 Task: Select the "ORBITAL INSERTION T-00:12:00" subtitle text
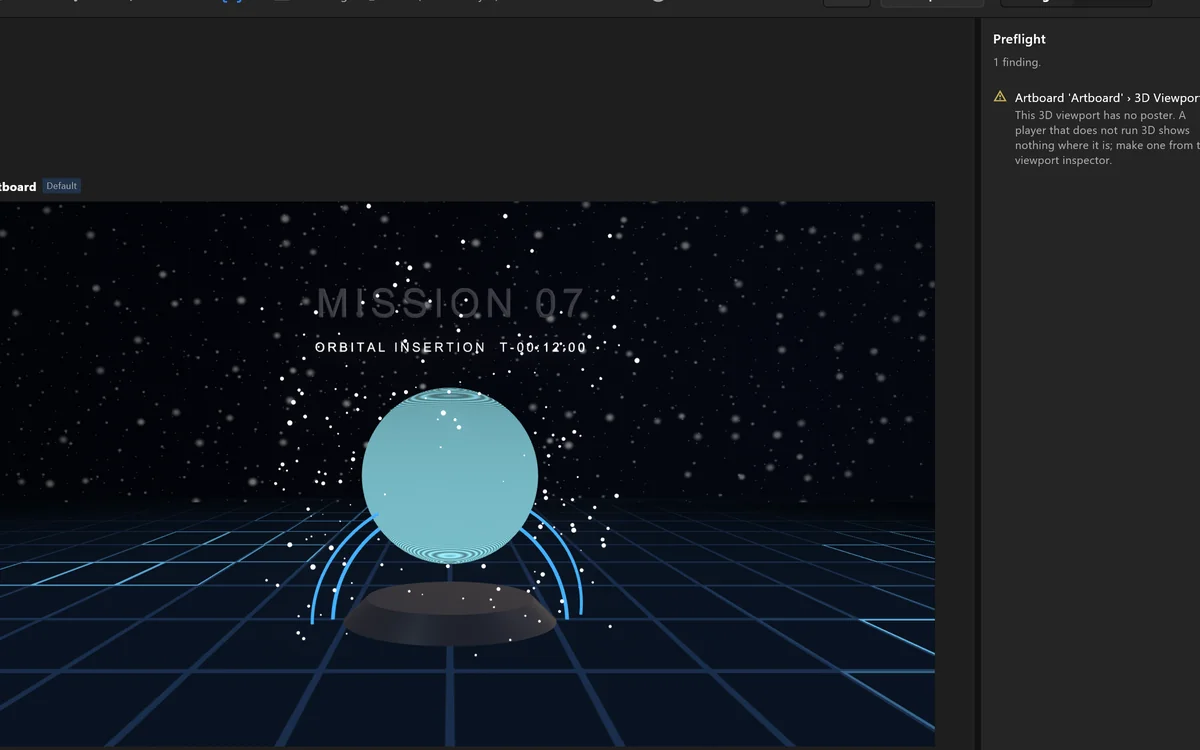point(451,347)
